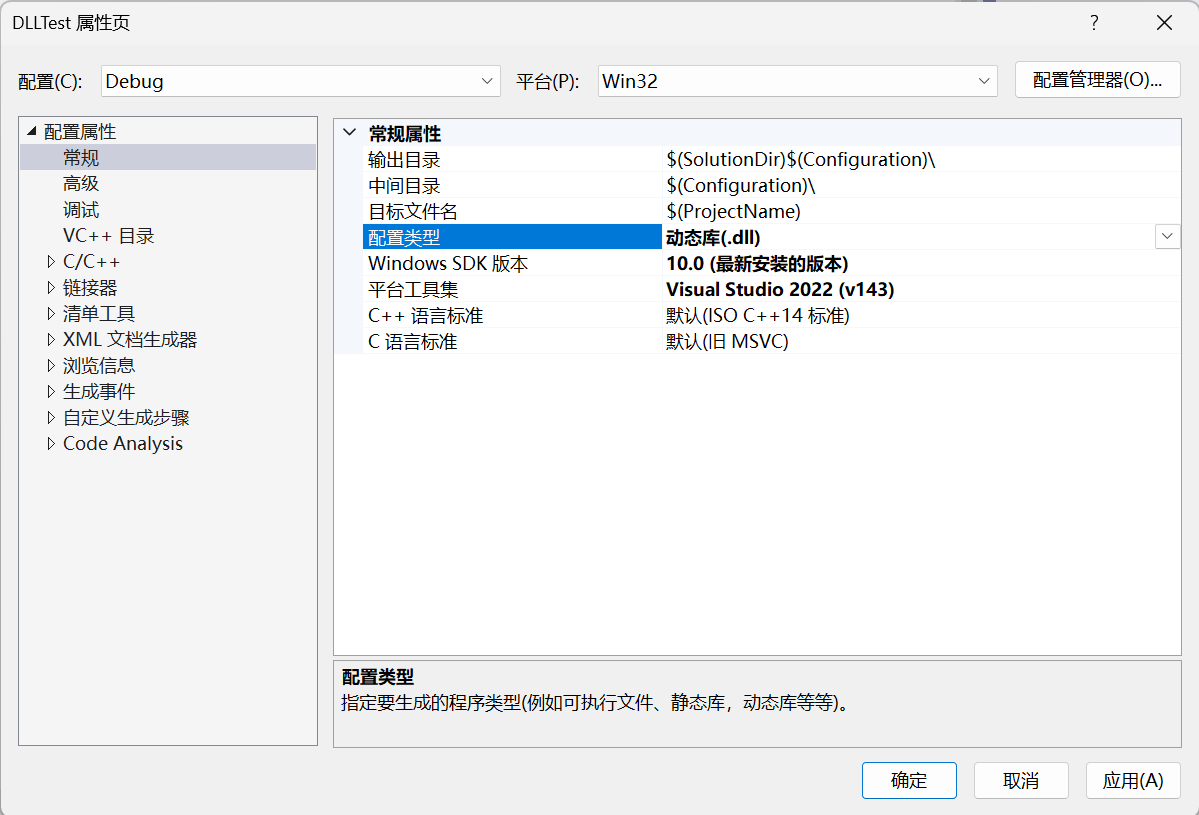This screenshot has height=815, width=1199.
Task: Click the help question mark button
Action: [x=1094, y=23]
